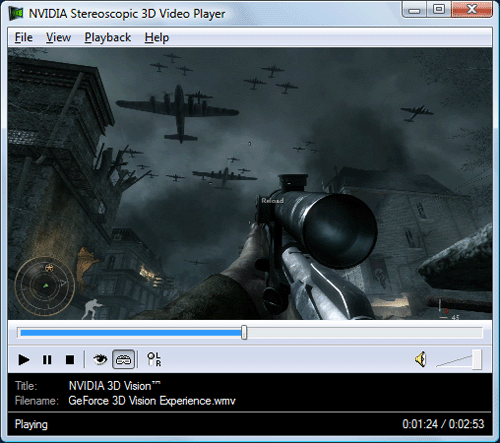Swap left and right eye views
This screenshot has height=443, width=500.
click(154, 359)
